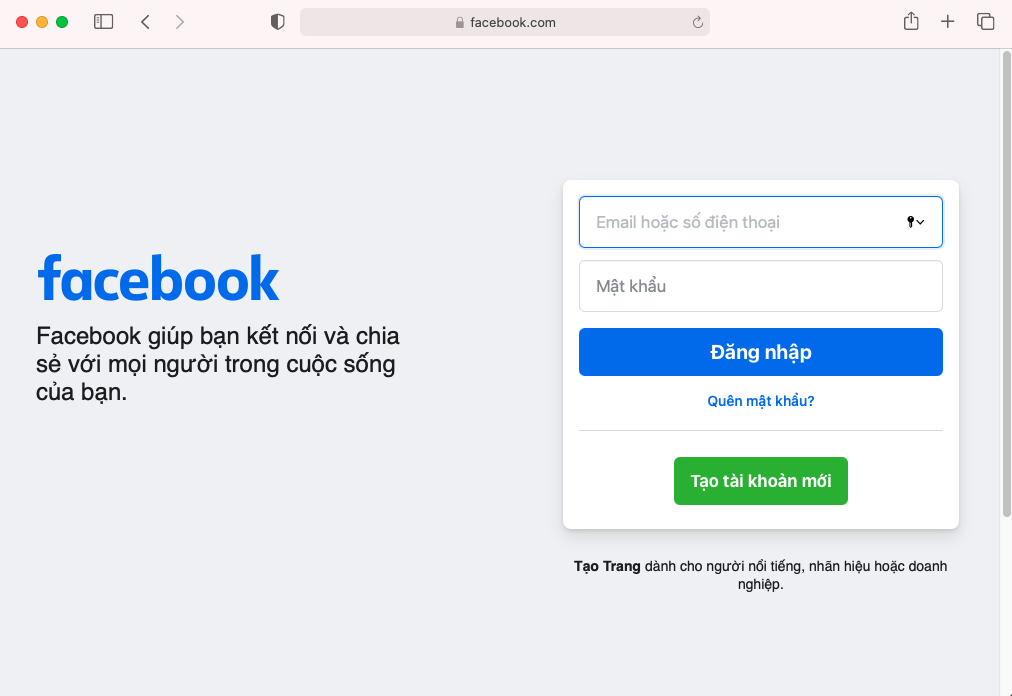
Task: Open the password autofill key dropdown
Action: [x=915, y=222]
